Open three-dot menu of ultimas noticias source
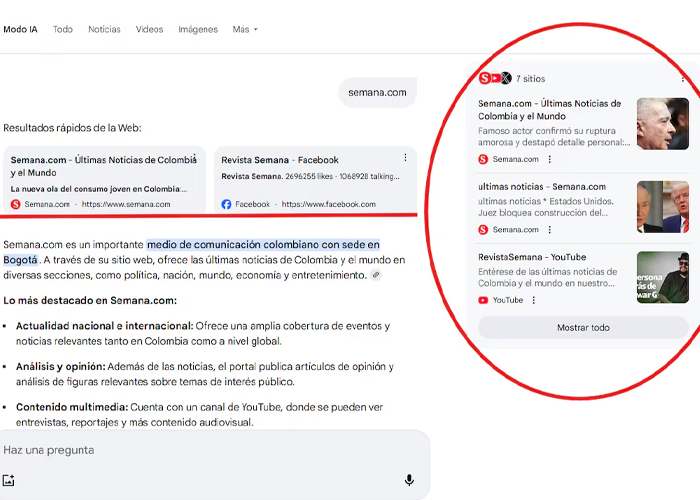The height and width of the screenshot is (500, 700). click(x=550, y=230)
